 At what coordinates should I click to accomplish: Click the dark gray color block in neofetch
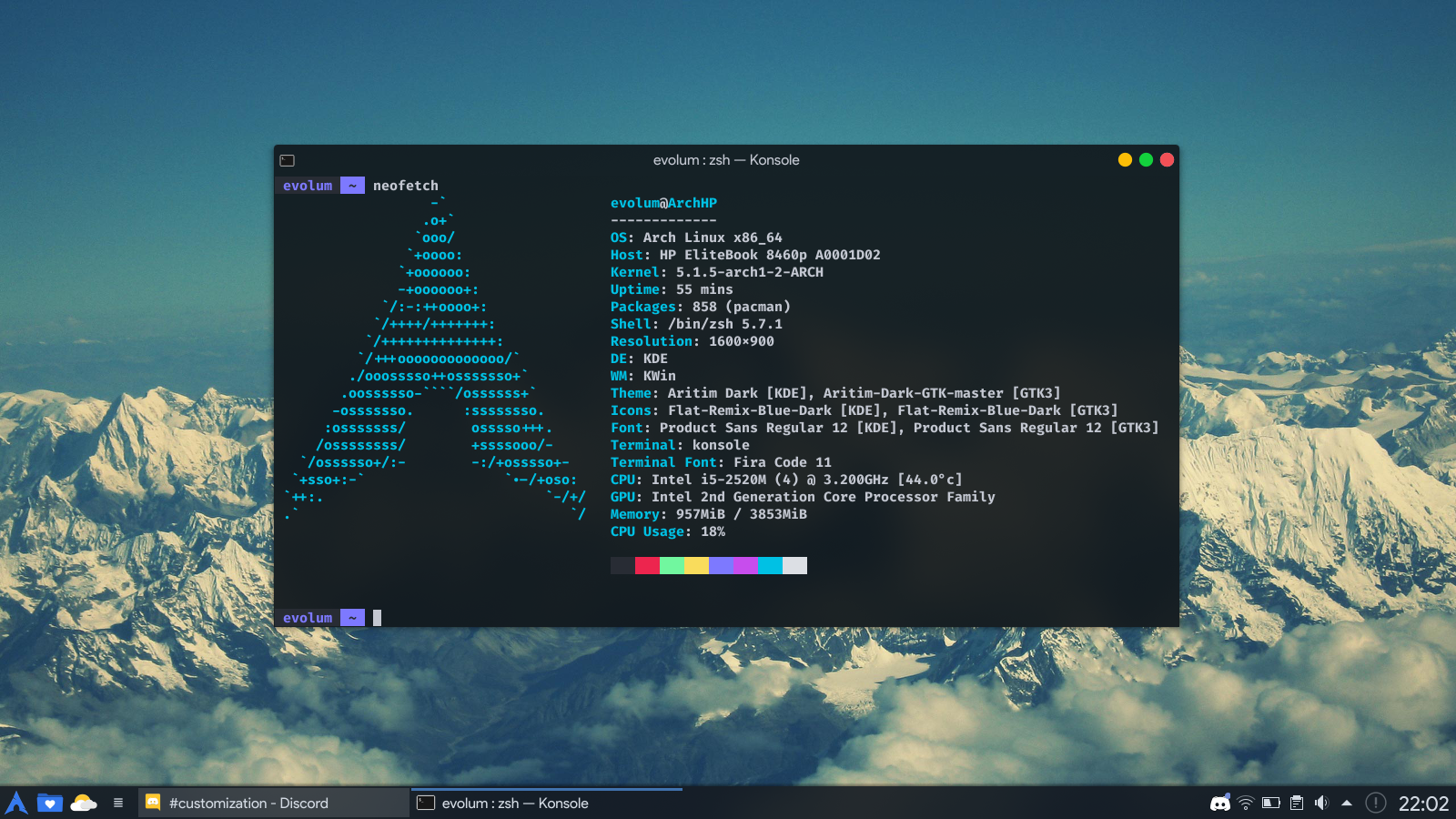622,566
